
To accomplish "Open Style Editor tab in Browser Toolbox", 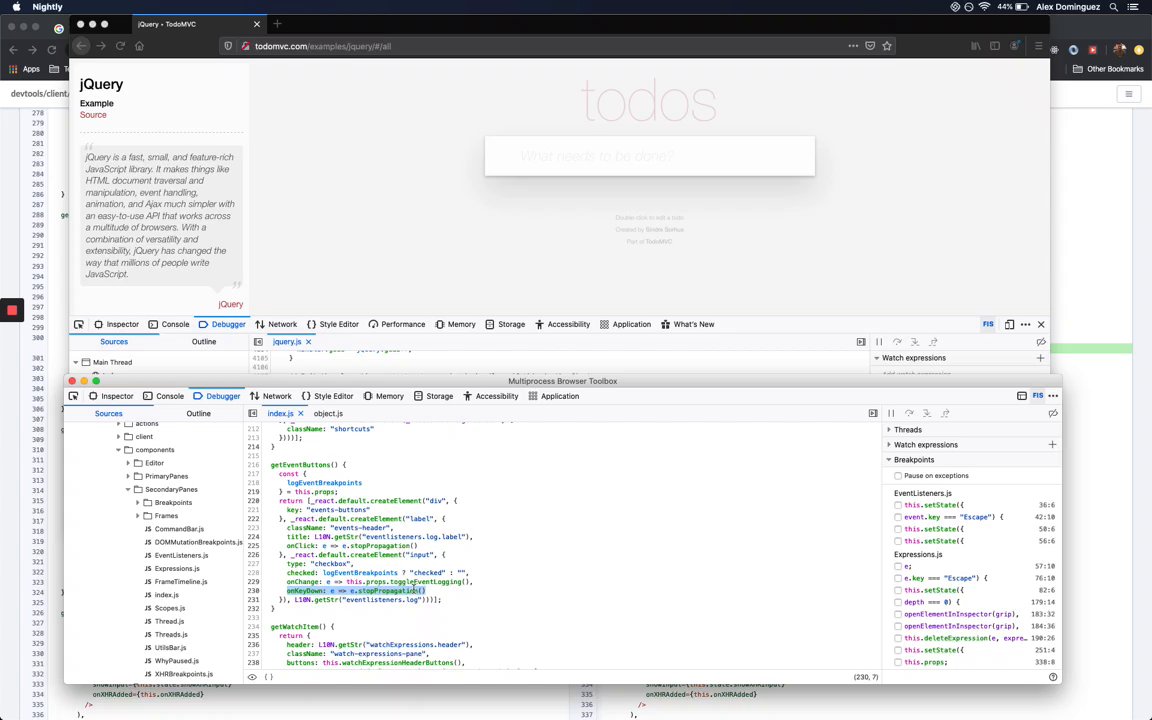I will (327, 396).
